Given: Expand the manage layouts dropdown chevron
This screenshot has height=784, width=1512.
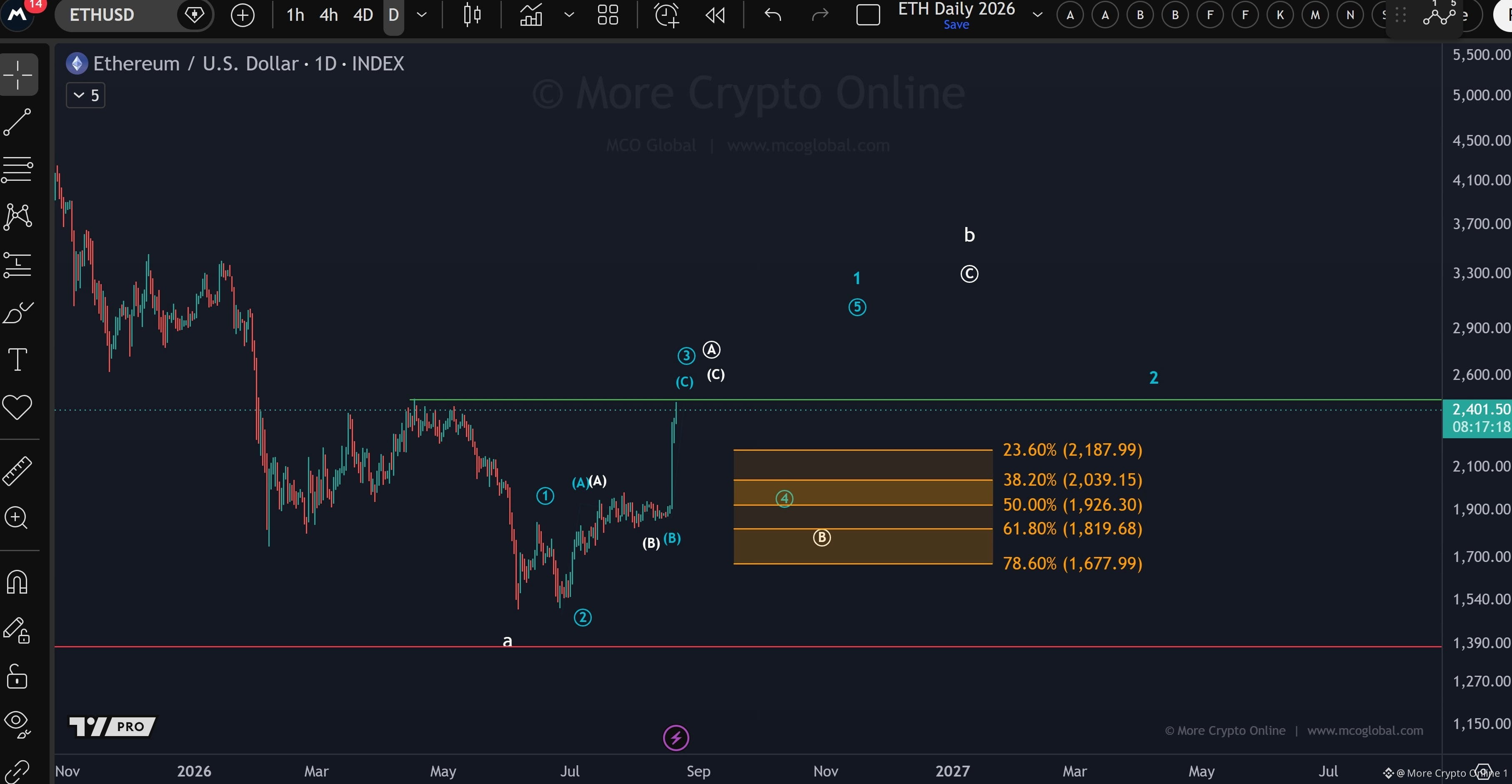Looking at the screenshot, I should [1037, 15].
